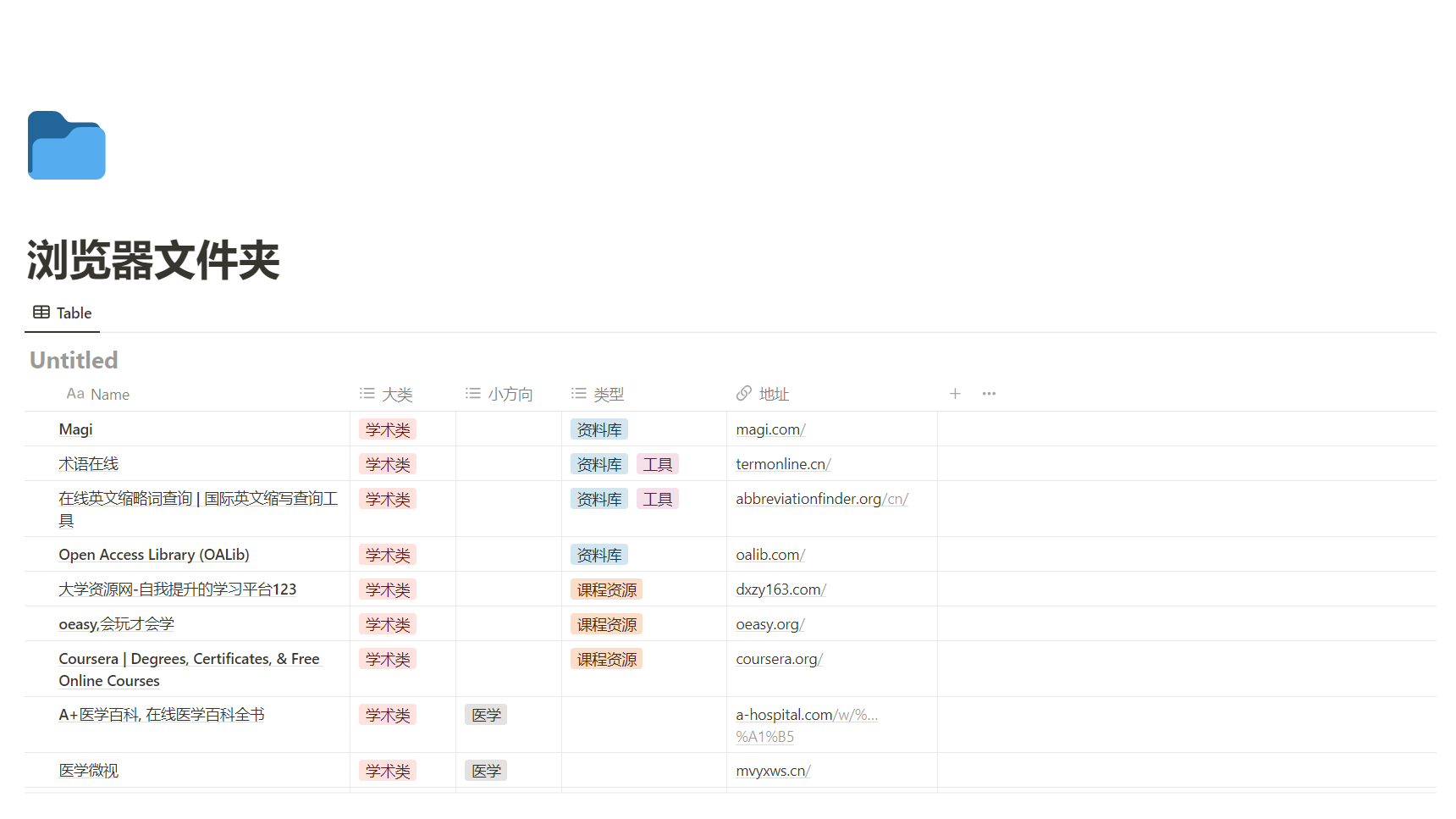Click 学术类 tag in the Coursera row
This screenshot has width=1456, height=819.
(x=388, y=659)
